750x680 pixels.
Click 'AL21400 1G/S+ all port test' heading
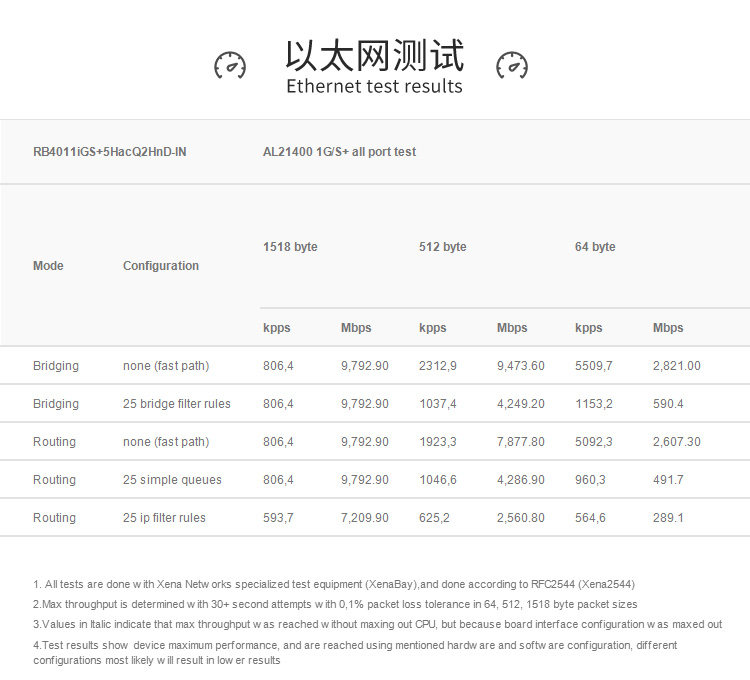coord(339,152)
